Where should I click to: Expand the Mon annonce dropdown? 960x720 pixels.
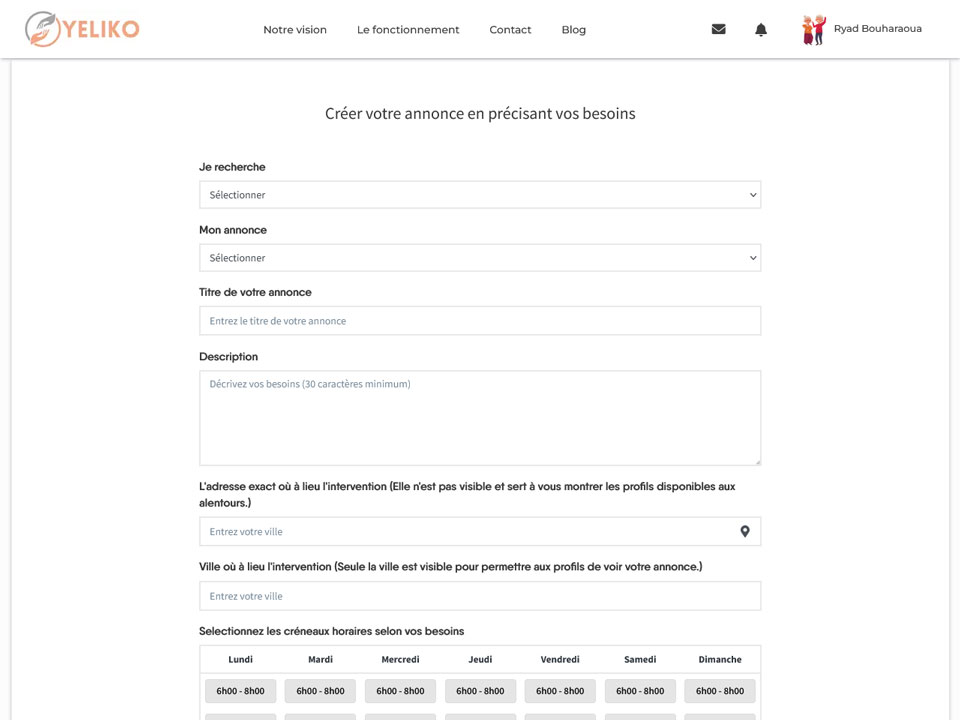[x=480, y=258]
